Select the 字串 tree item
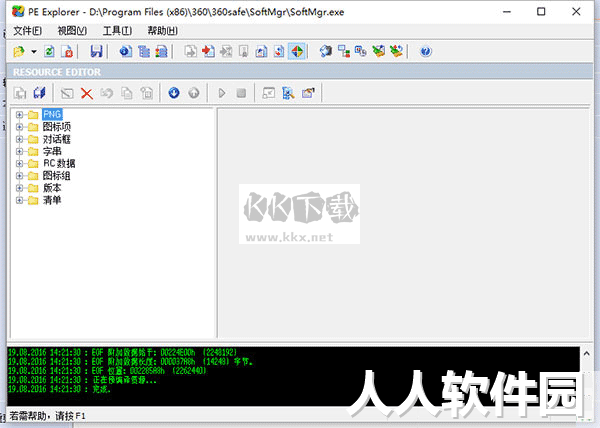Screen dimensions: 600x428 tap(52, 151)
